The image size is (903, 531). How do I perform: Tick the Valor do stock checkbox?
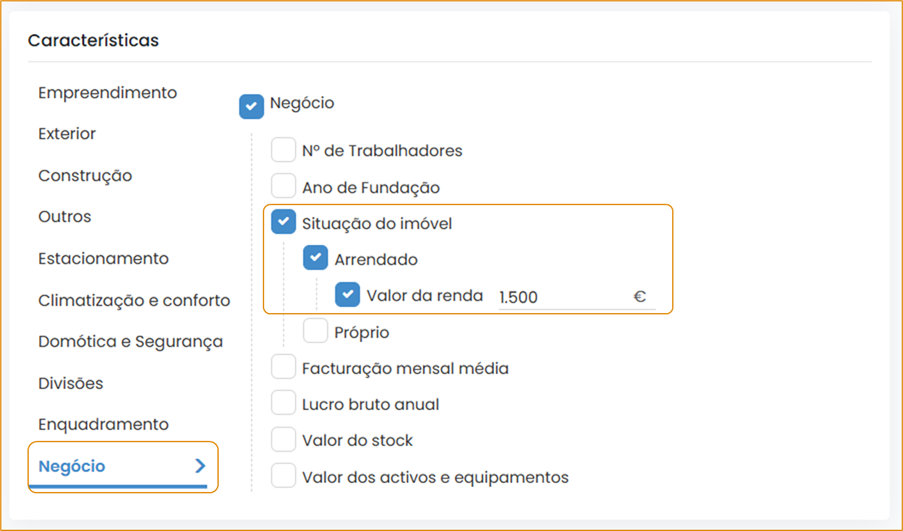[284, 440]
